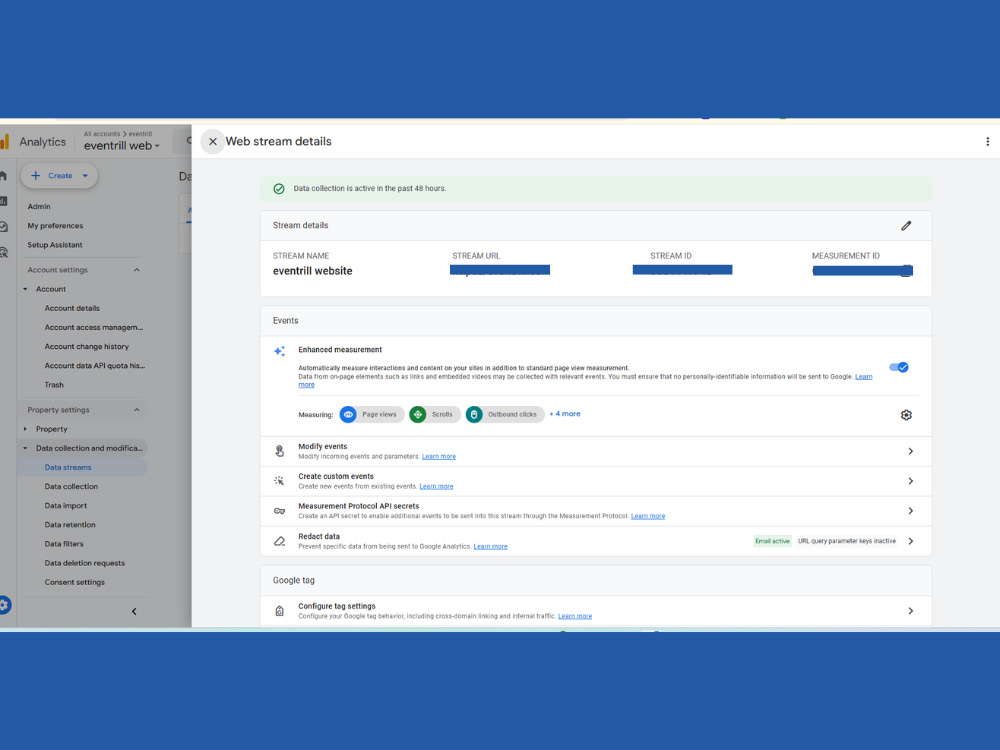Collapse the Account tree node

click(26, 289)
